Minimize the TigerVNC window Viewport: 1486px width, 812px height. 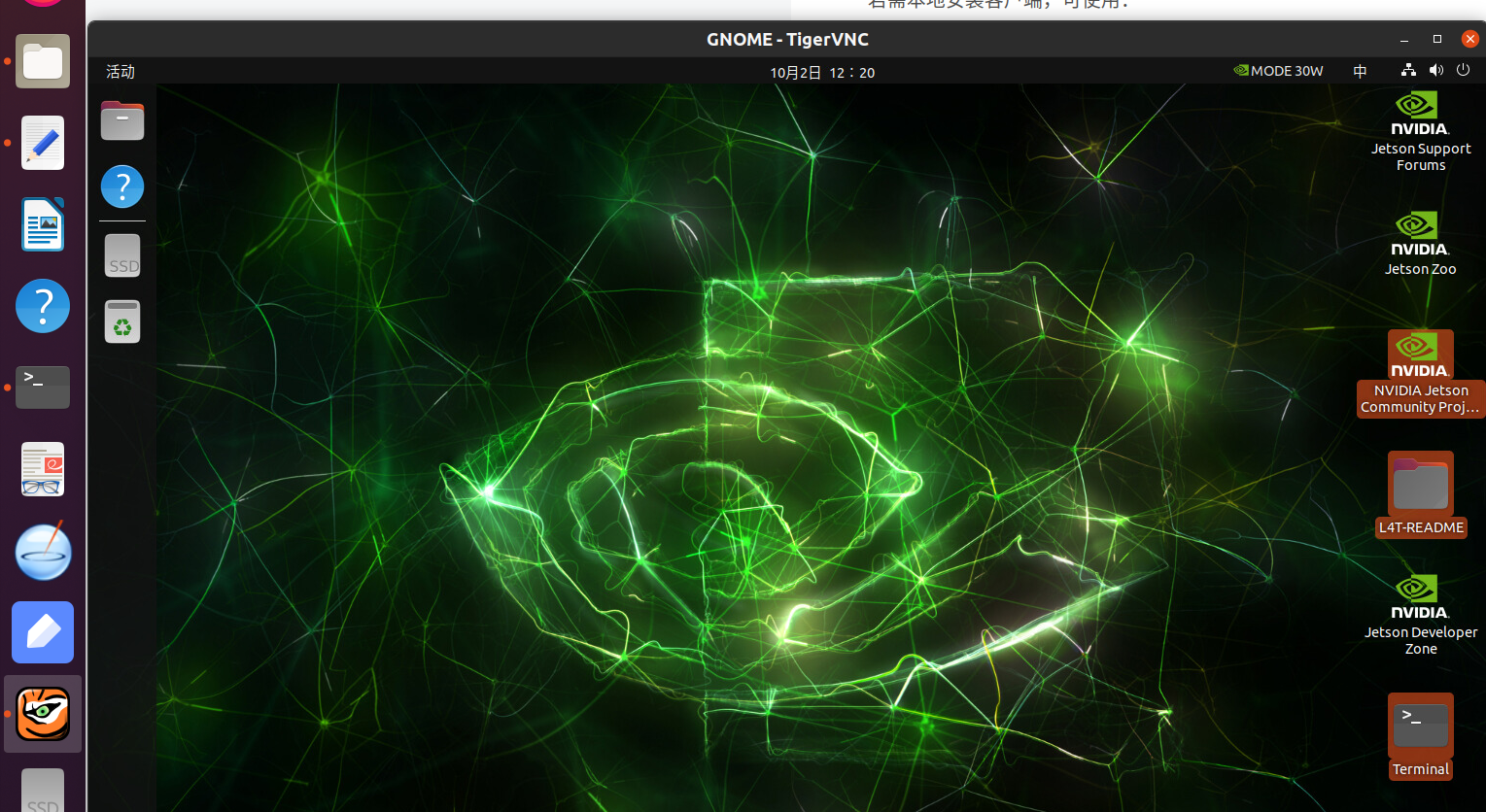(1404, 40)
